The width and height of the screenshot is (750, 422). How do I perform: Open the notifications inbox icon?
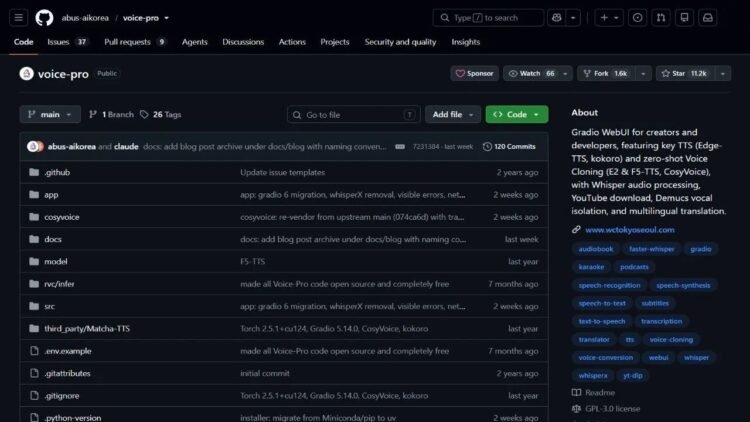pyautogui.click(x=707, y=18)
